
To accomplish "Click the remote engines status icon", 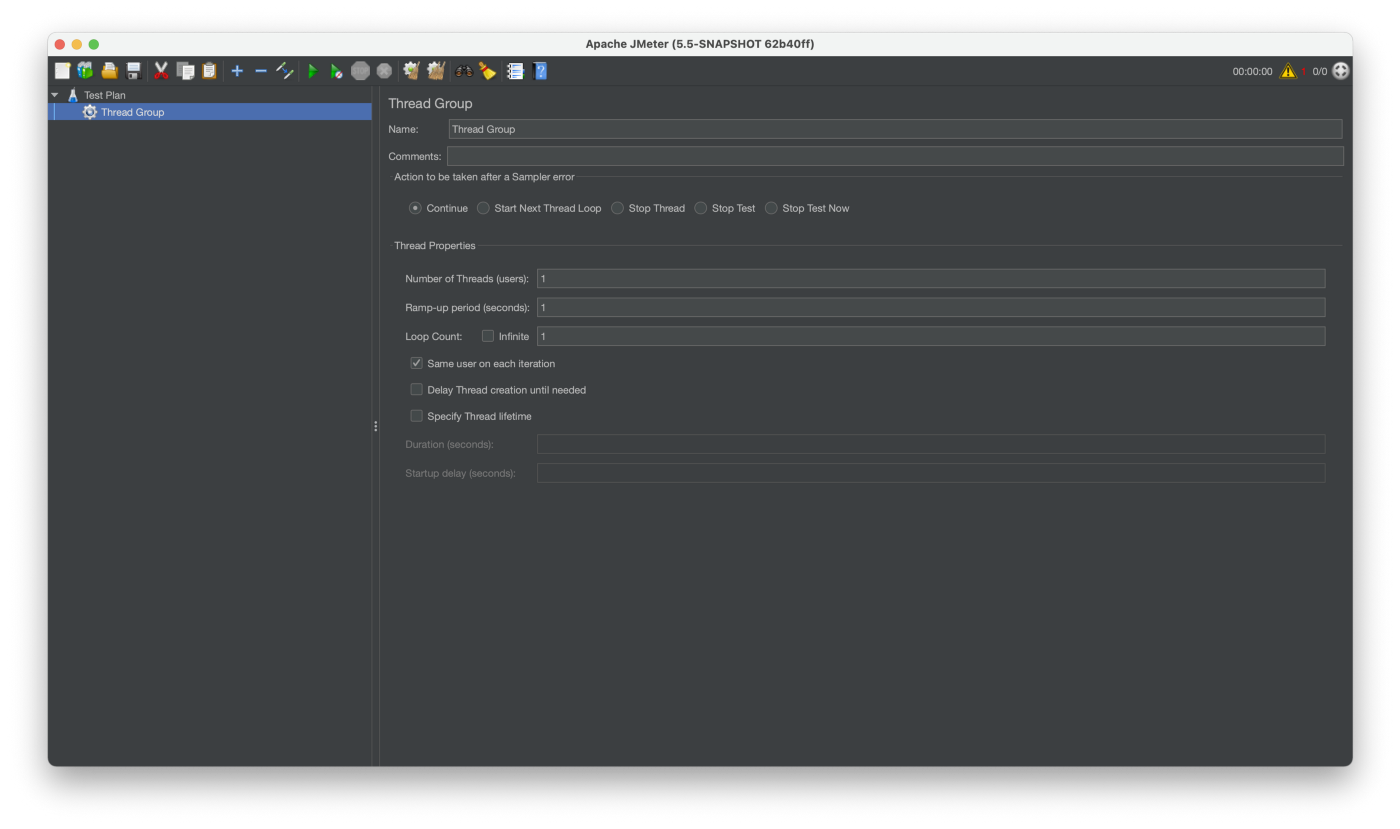I will [1341, 71].
